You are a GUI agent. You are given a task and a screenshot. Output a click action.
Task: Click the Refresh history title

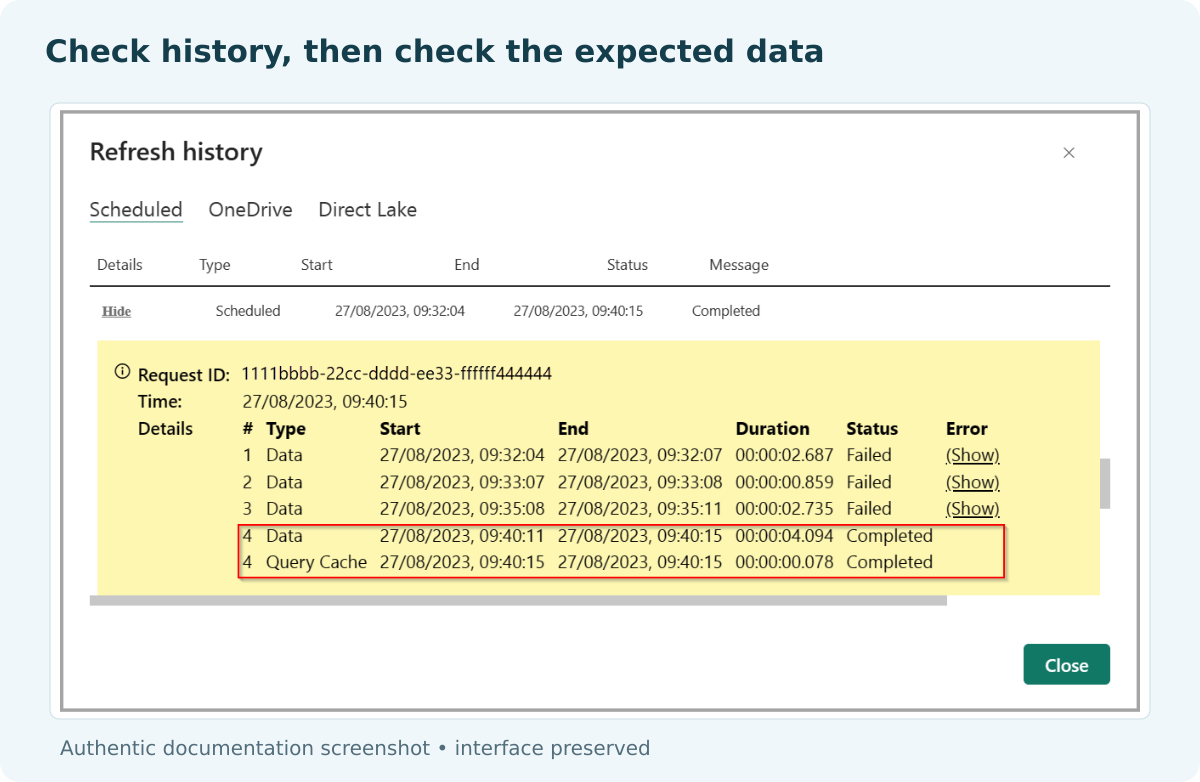click(176, 152)
